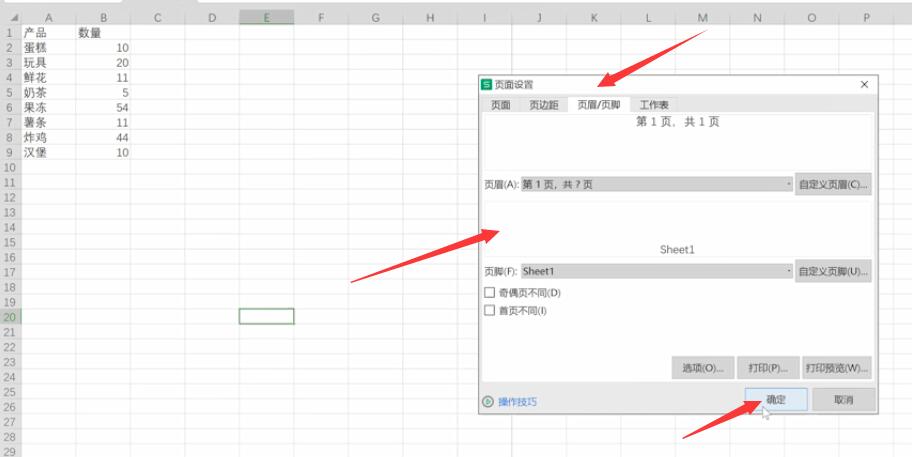The width and height of the screenshot is (912, 457).
Task: Click the green S icon in the dialog title bar
Action: coord(486,84)
